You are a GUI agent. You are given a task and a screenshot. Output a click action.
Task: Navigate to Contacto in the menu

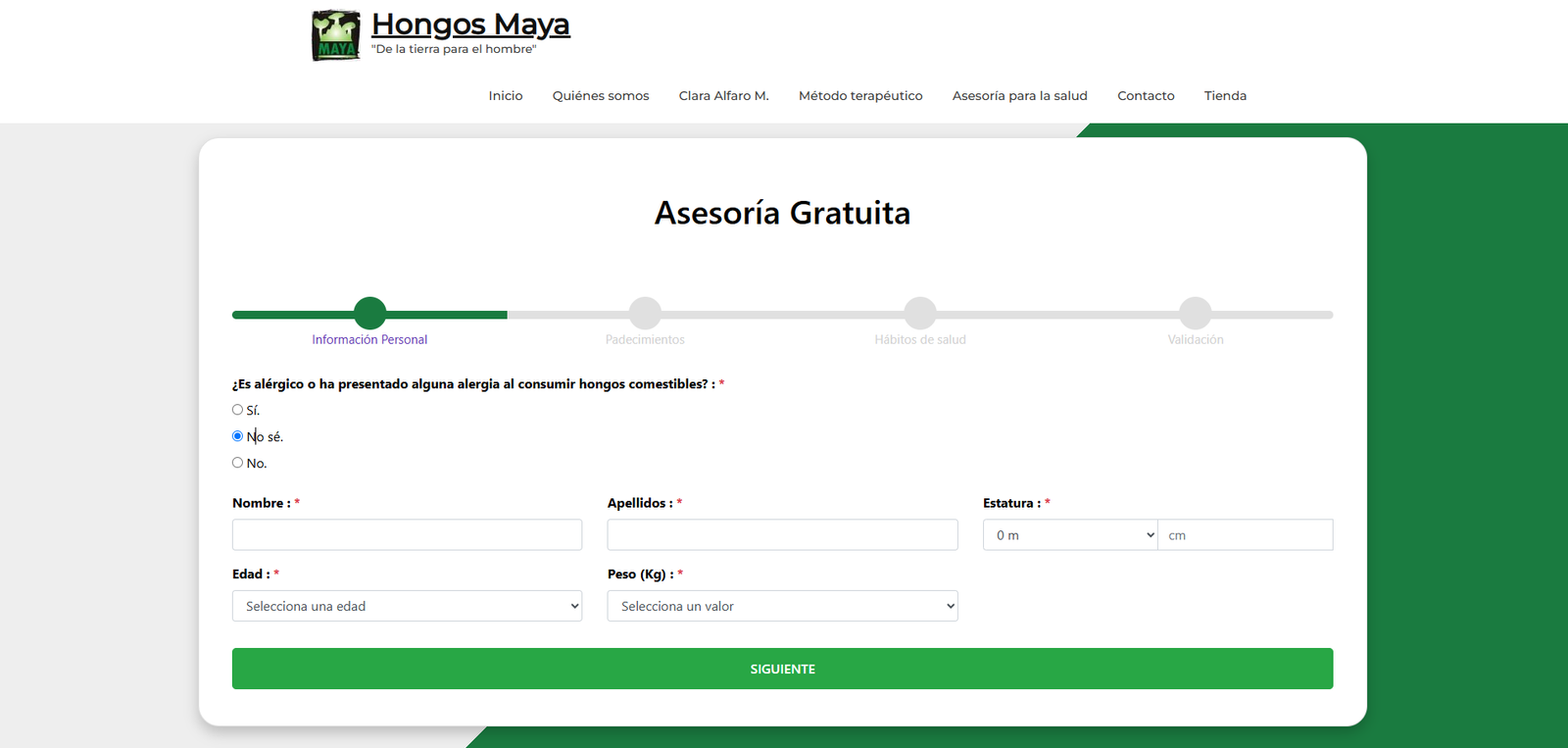pyautogui.click(x=1146, y=96)
